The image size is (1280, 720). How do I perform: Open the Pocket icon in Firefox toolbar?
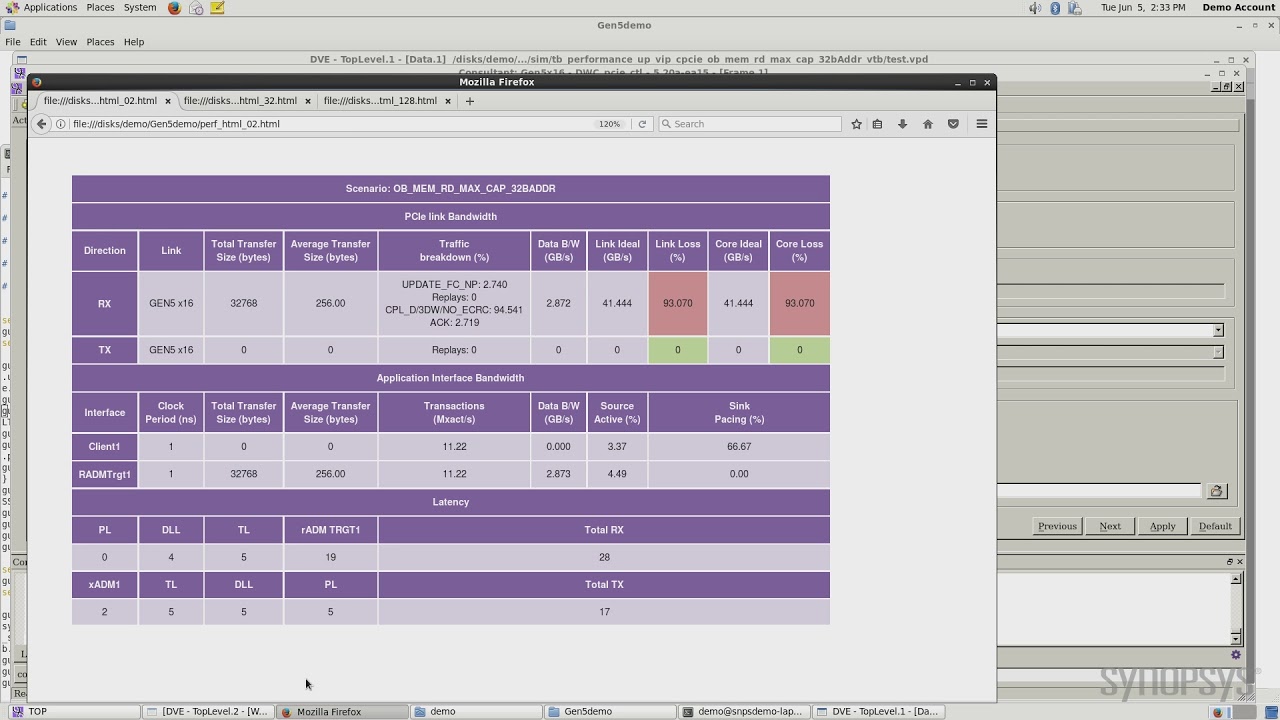click(953, 124)
